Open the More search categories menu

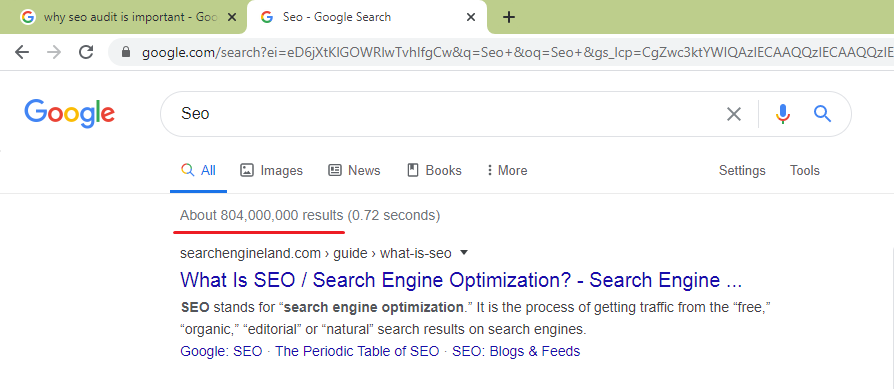point(506,171)
